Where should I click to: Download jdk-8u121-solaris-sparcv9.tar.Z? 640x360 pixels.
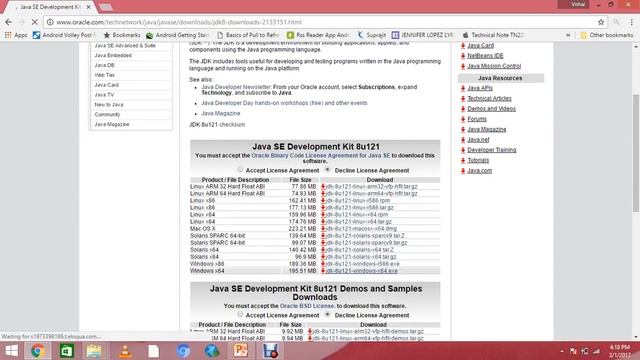click(x=365, y=236)
